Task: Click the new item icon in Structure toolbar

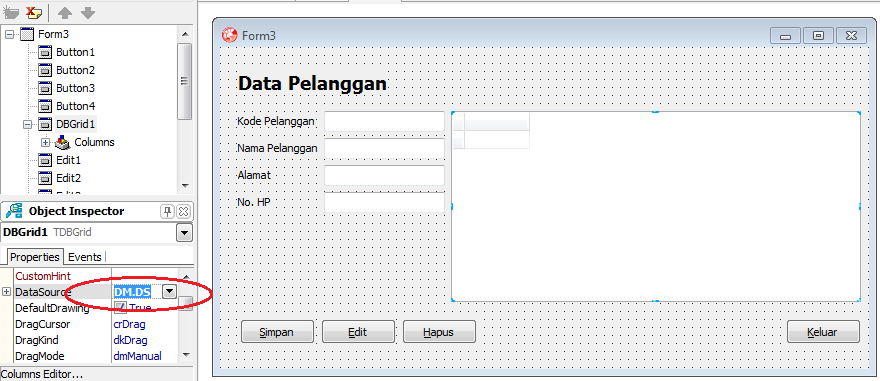Action: point(11,12)
